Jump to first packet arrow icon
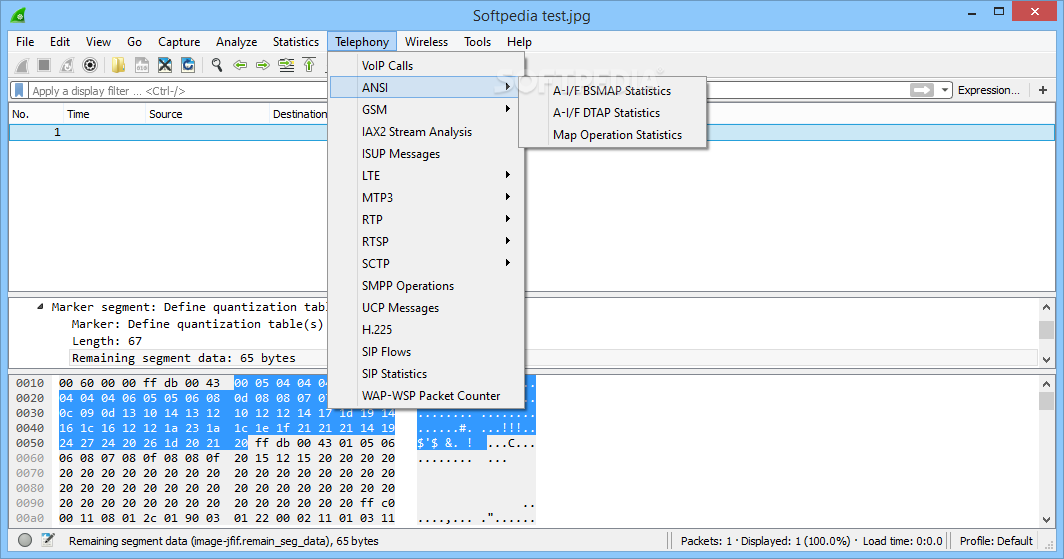Image resolution: width=1064 pixels, height=559 pixels. coord(309,65)
